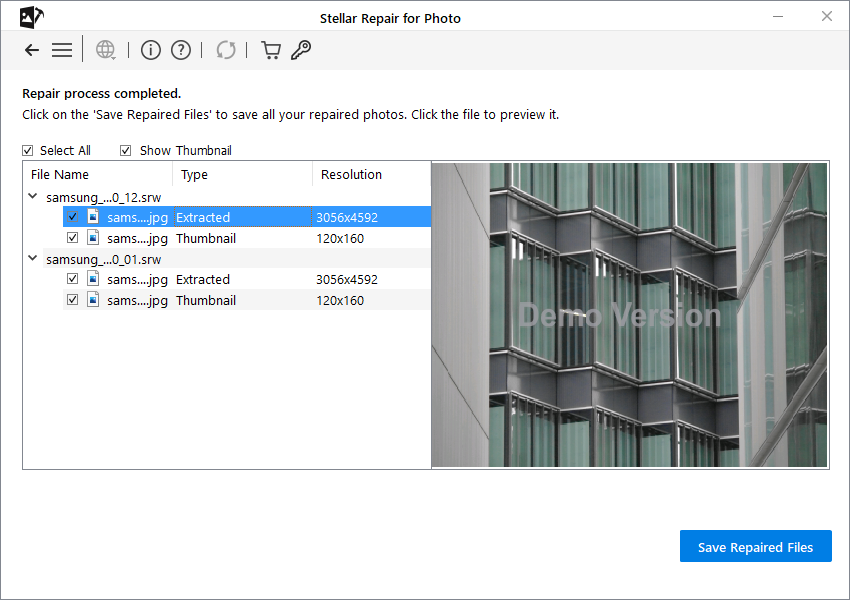
Task: Click the help question mark icon
Action: [x=181, y=50]
